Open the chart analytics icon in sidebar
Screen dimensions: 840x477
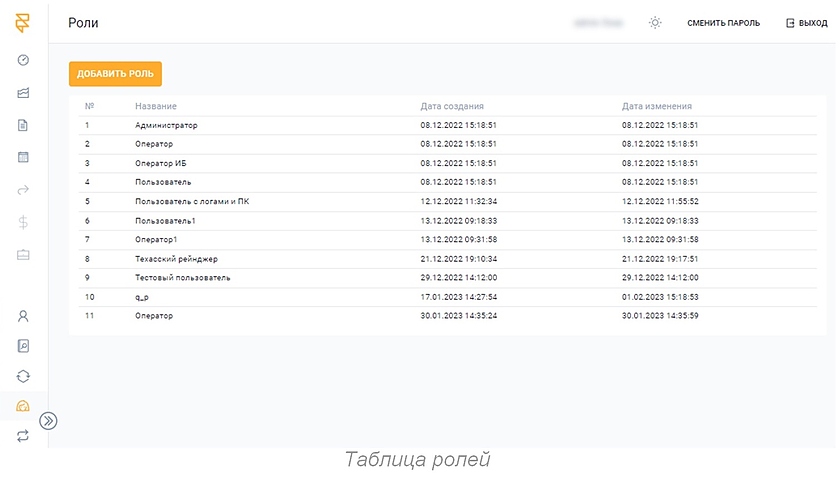[23, 93]
